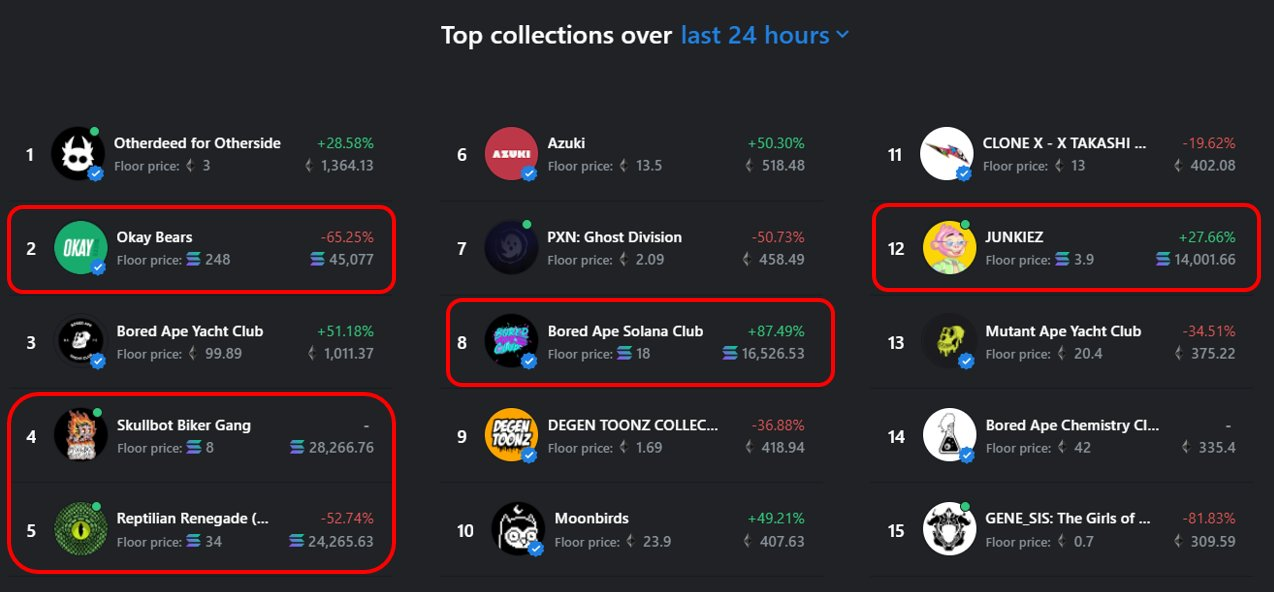This screenshot has height=592, width=1274.
Task: Open the Bored Ape Yacht Club avatar icon
Action: point(80,342)
